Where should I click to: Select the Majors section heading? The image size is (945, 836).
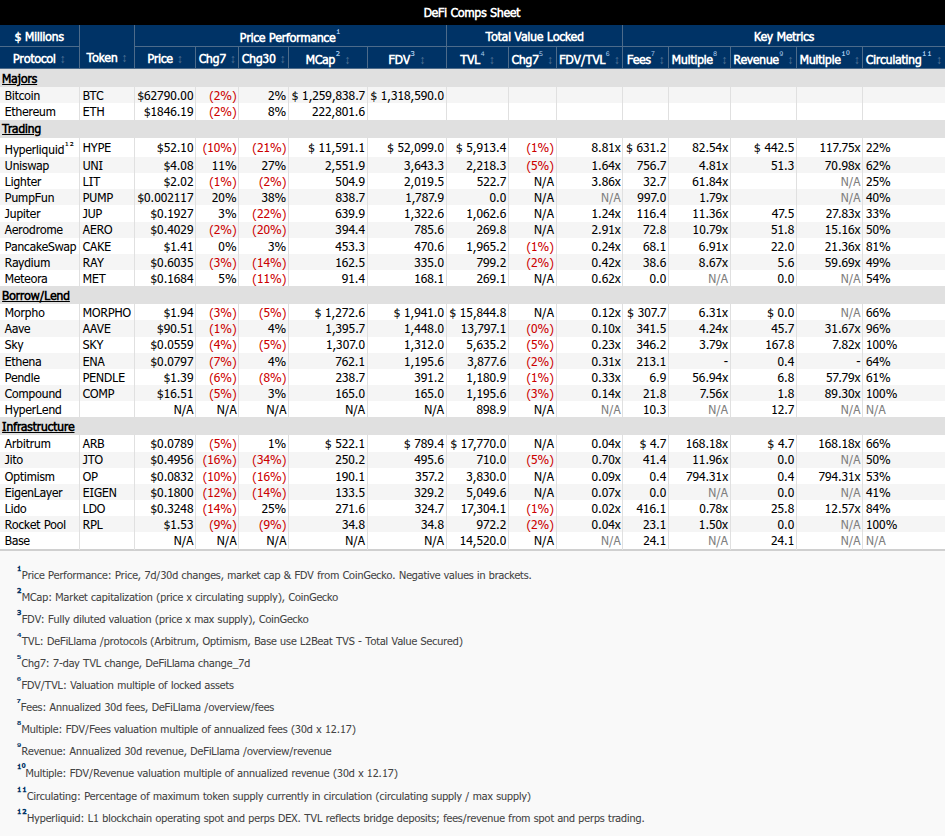click(19, 79)
